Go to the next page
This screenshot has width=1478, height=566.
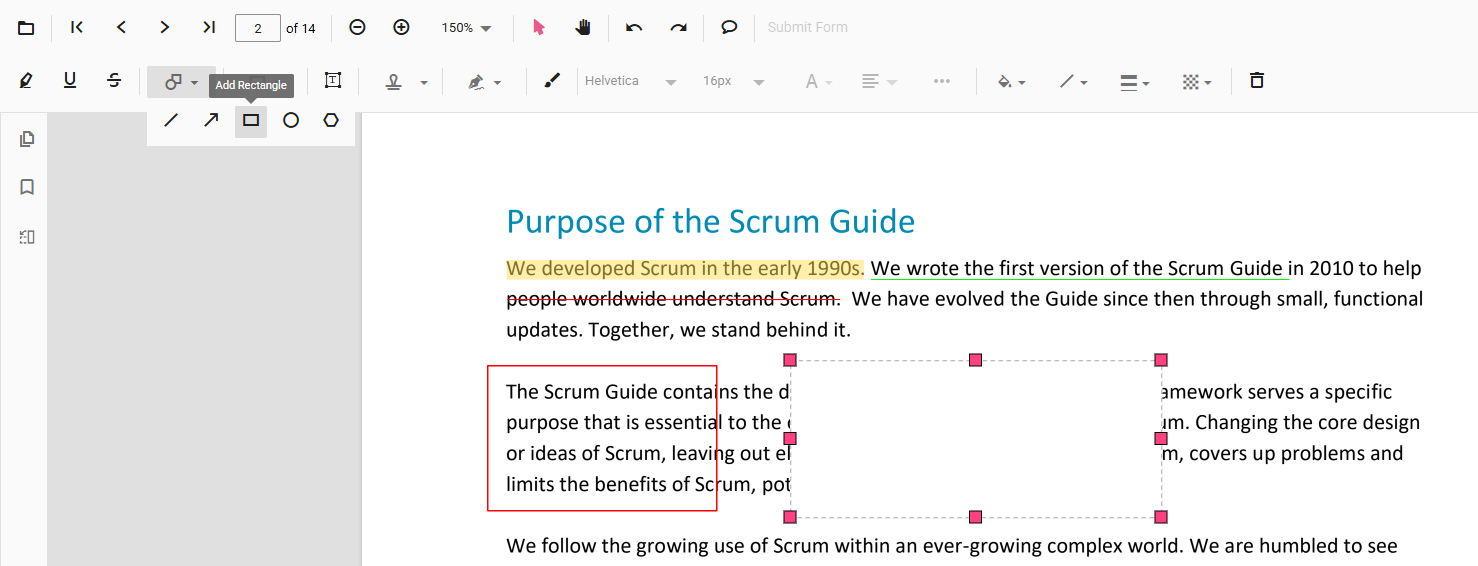pyautogui.click(x=165, y=28)
